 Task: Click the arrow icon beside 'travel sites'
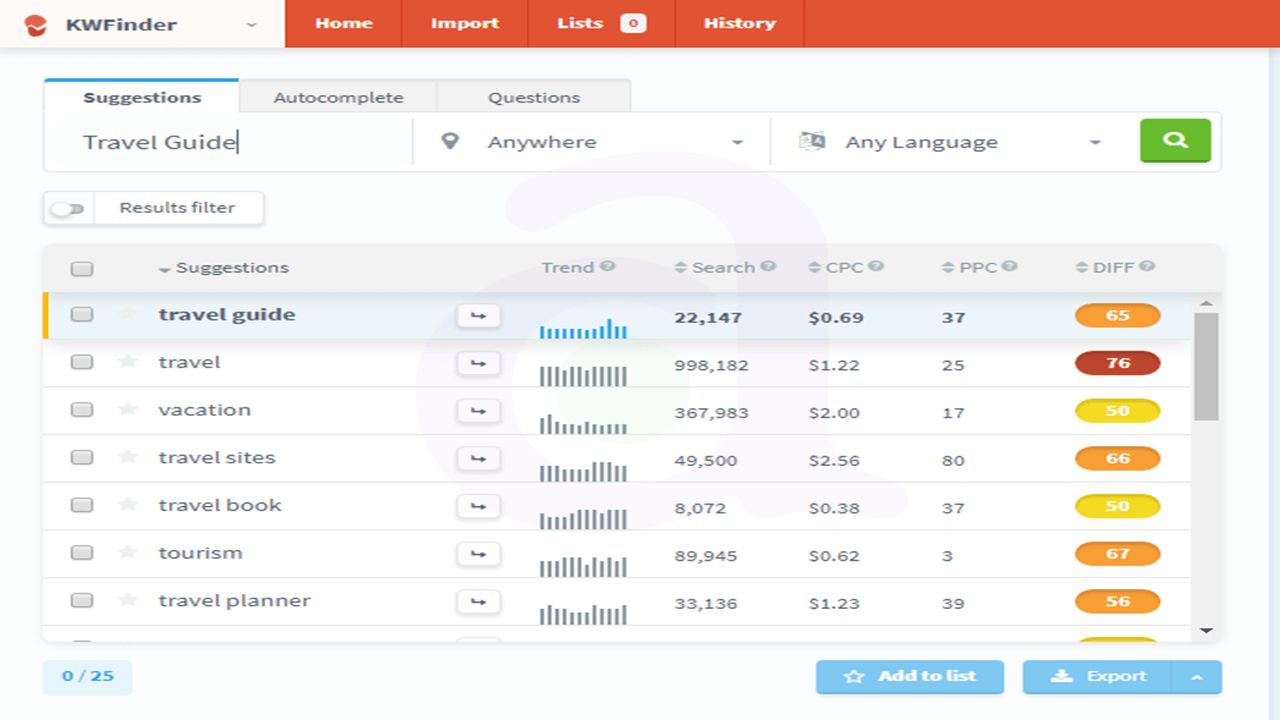478,458
